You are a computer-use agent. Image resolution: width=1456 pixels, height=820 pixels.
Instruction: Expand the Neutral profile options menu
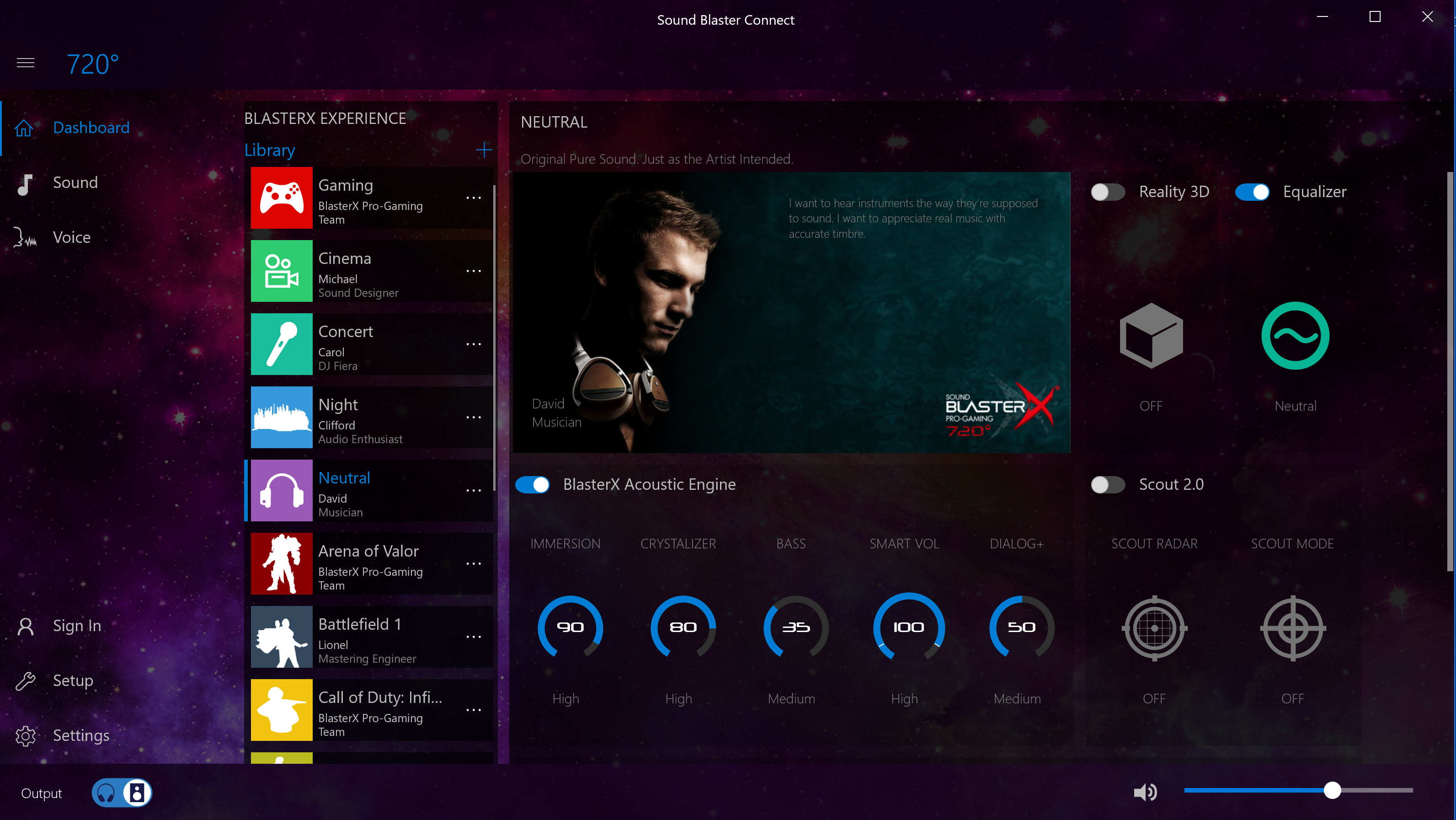[x=474, y=491]
